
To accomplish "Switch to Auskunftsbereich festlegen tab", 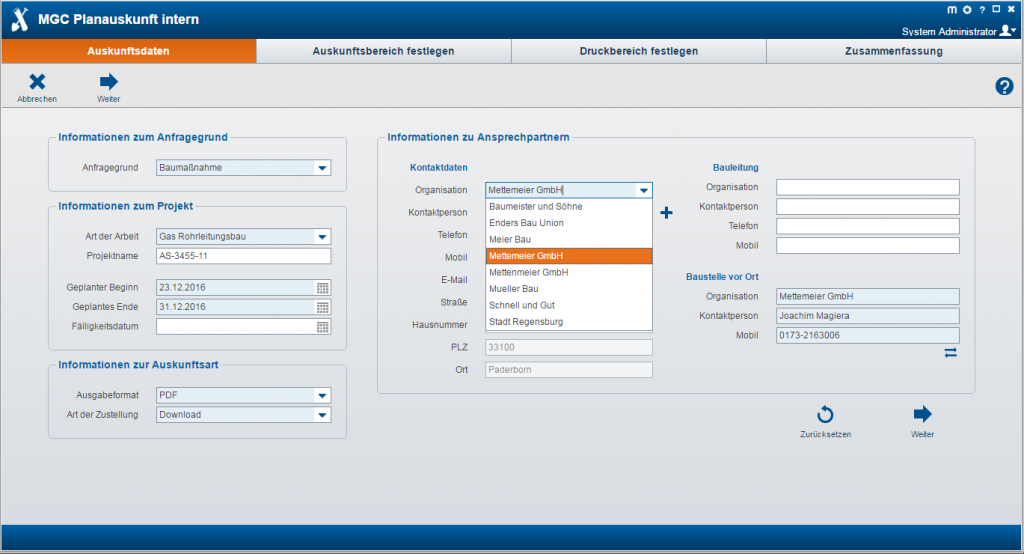I will pos(383,51).
